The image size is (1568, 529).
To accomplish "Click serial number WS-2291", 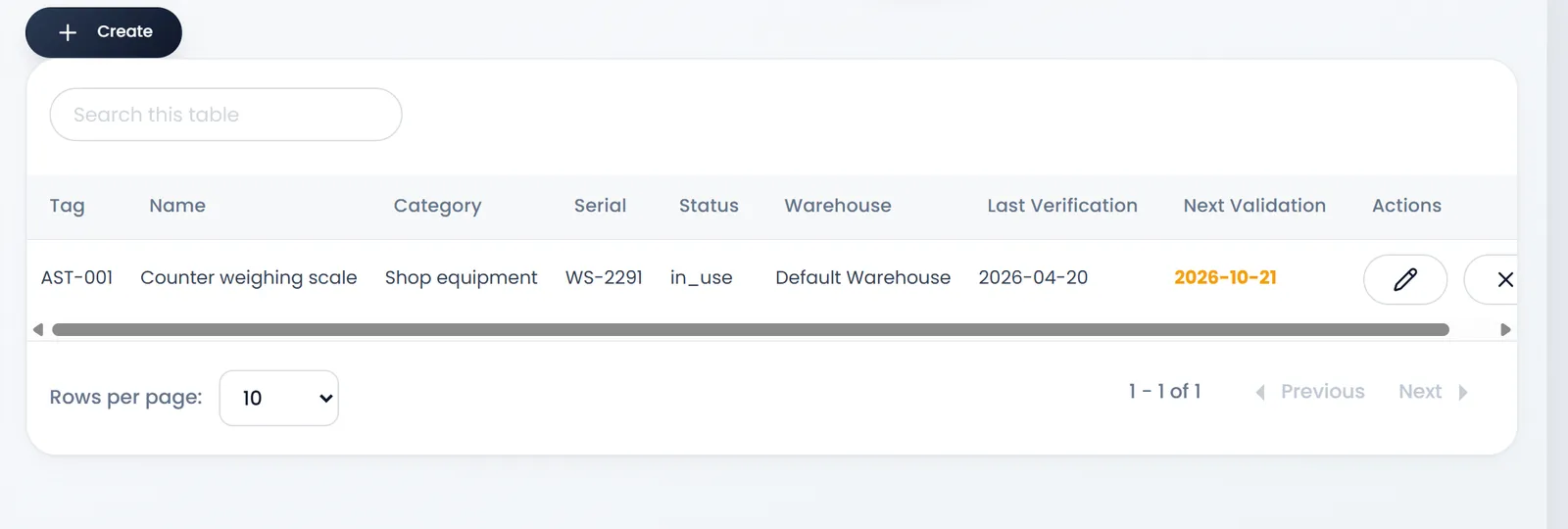I will [604, 278].
